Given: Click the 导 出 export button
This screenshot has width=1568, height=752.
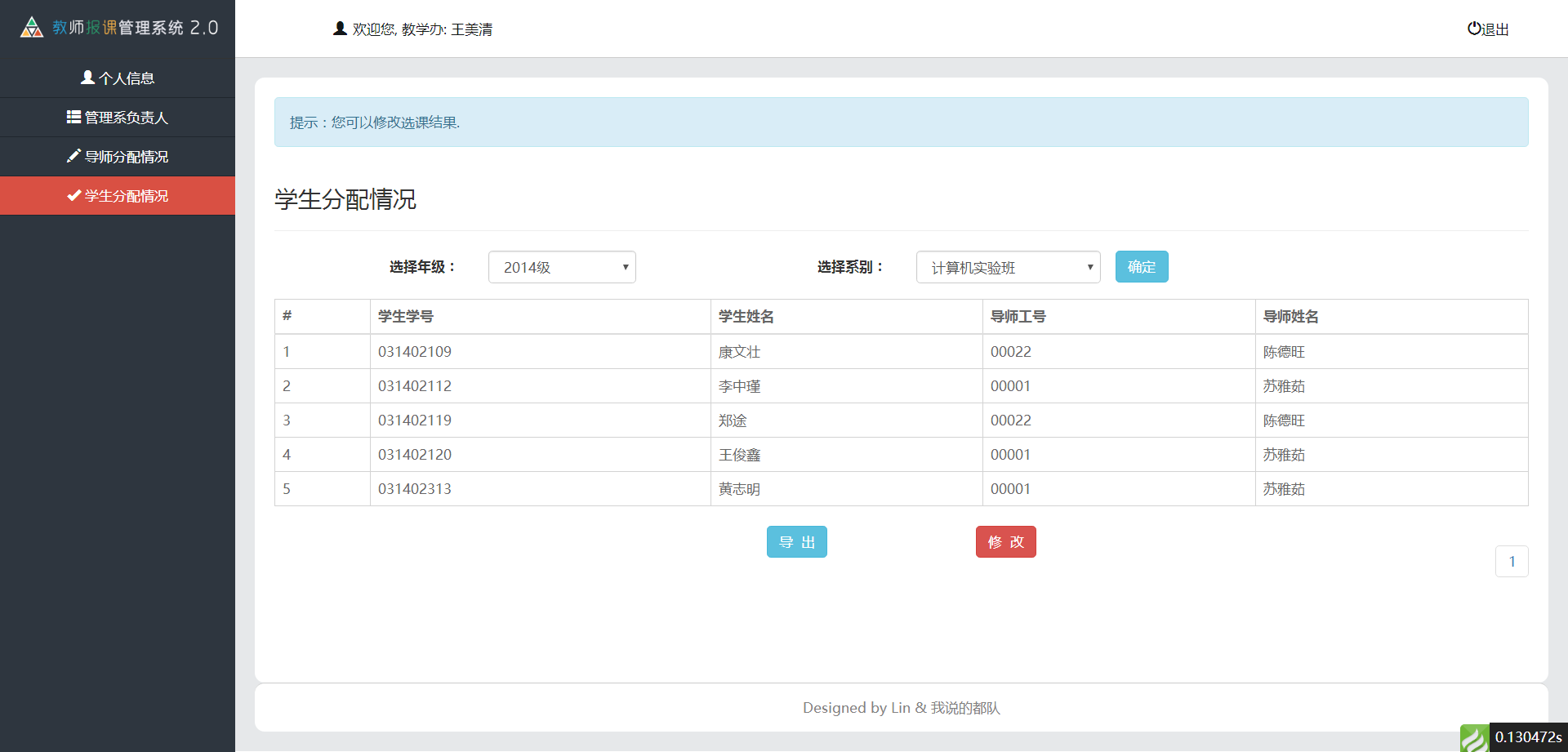Looking at the screenshot, I should pos(797,542).
